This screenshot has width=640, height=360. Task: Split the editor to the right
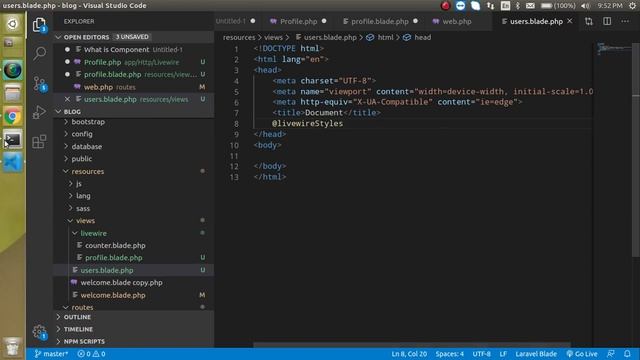point(607,21)
